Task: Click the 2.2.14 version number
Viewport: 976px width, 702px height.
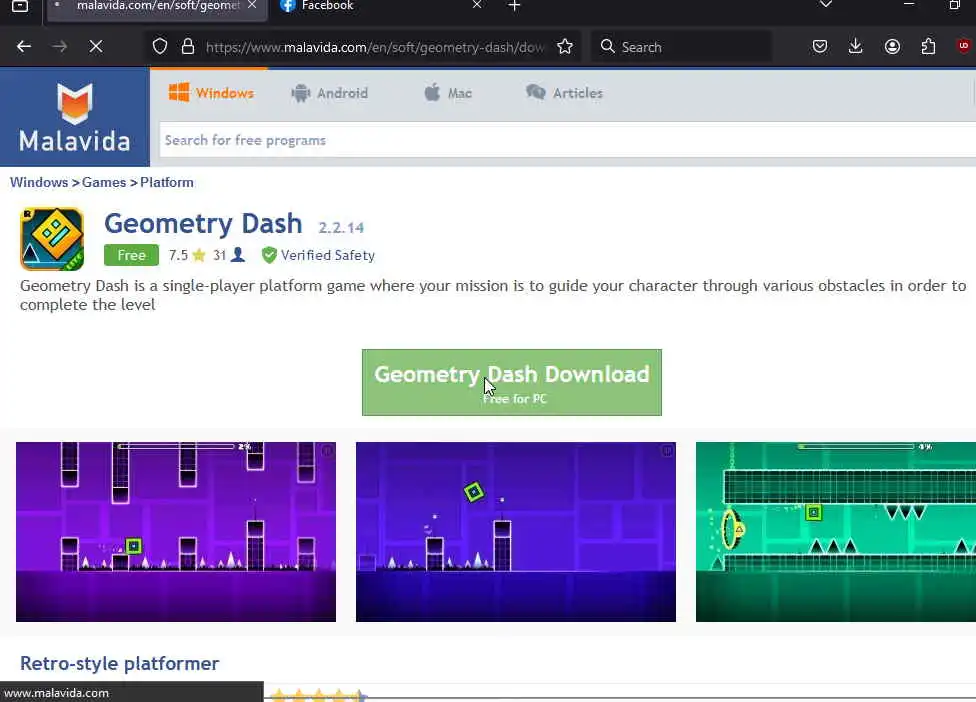Action: point(341,228)
